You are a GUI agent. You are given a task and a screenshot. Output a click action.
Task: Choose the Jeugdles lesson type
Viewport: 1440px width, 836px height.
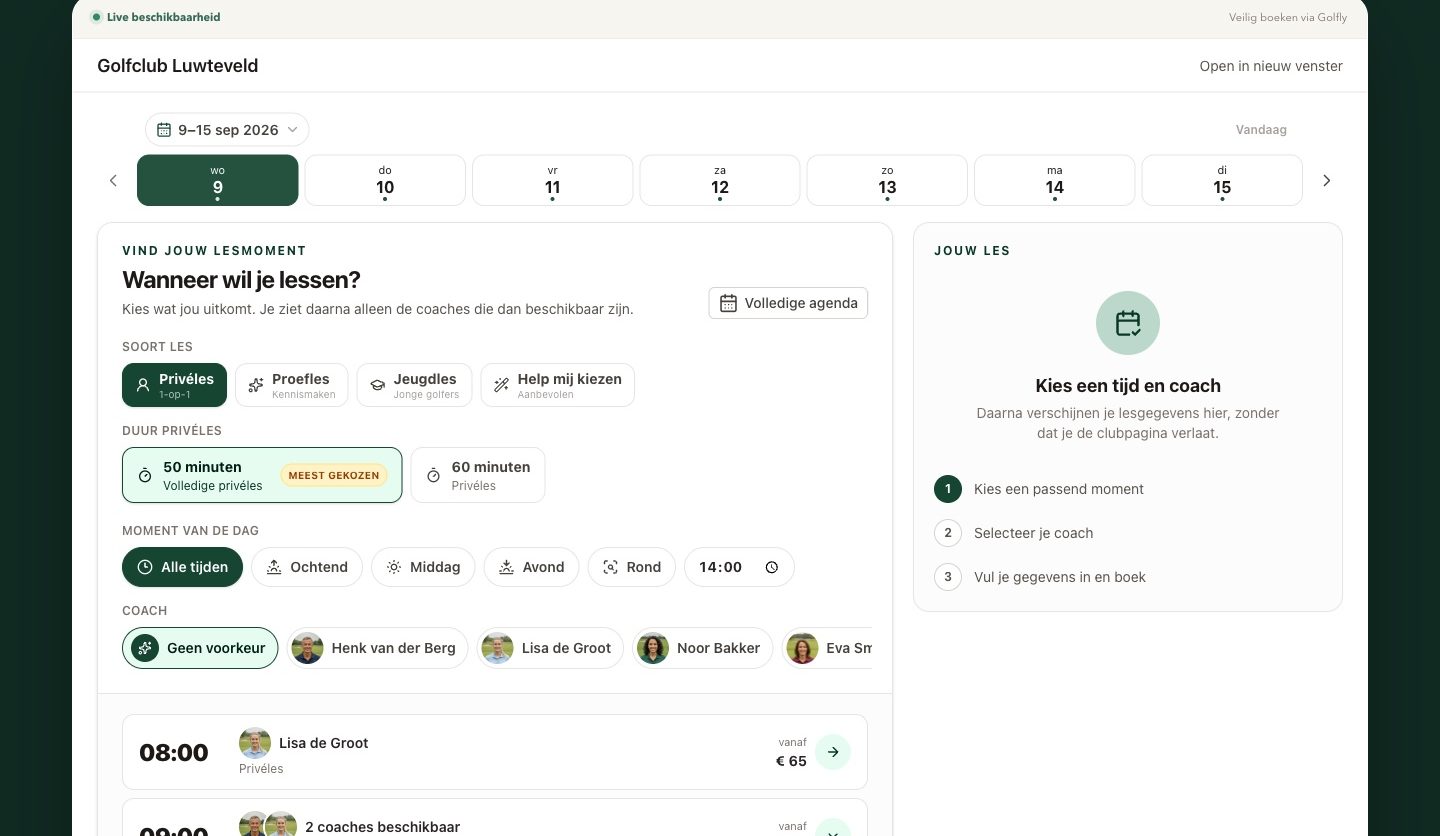pyautogui.click(x=414, y=385)
